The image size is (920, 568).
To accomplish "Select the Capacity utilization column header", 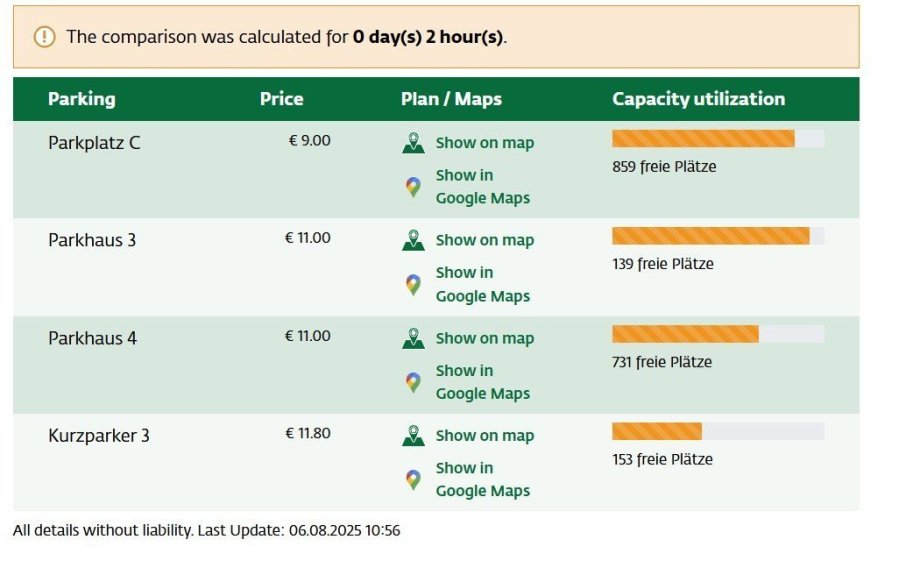I will click(x=698, y=99).
